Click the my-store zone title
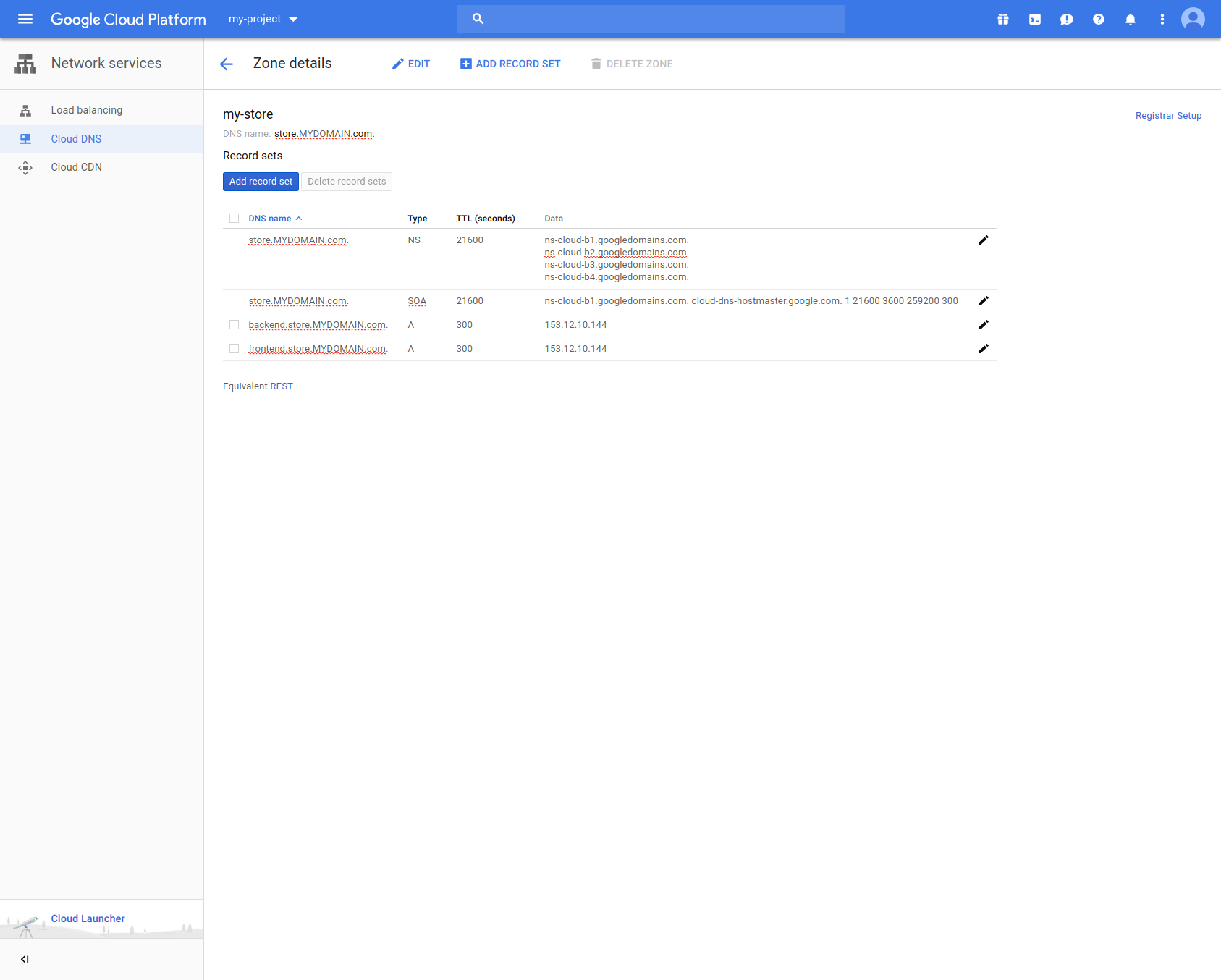This screenshot has width=1221, height=980. (248, 114)
